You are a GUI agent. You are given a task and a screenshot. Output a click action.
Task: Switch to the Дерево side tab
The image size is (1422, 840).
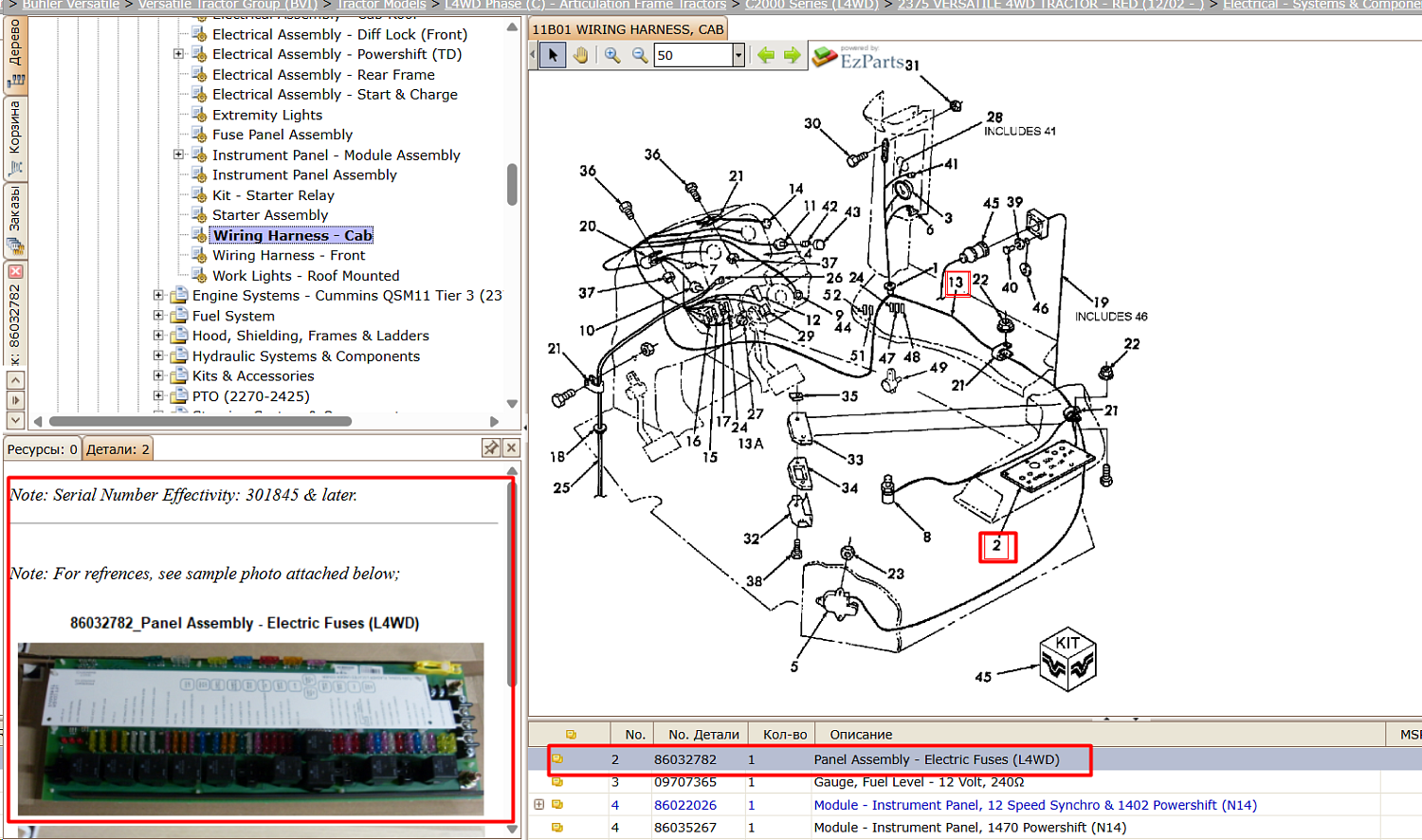[x=15, y=53]
